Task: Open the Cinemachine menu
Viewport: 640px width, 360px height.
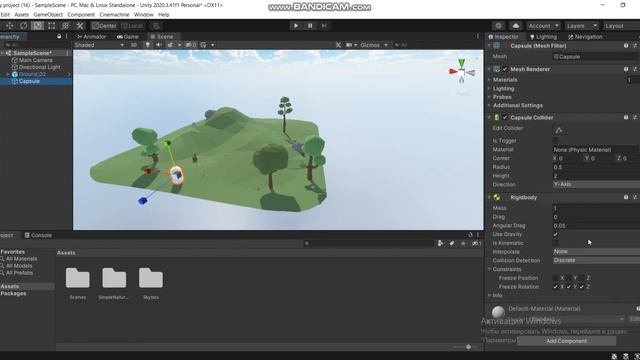Action: pyautogui.click(x=114, y=14)
